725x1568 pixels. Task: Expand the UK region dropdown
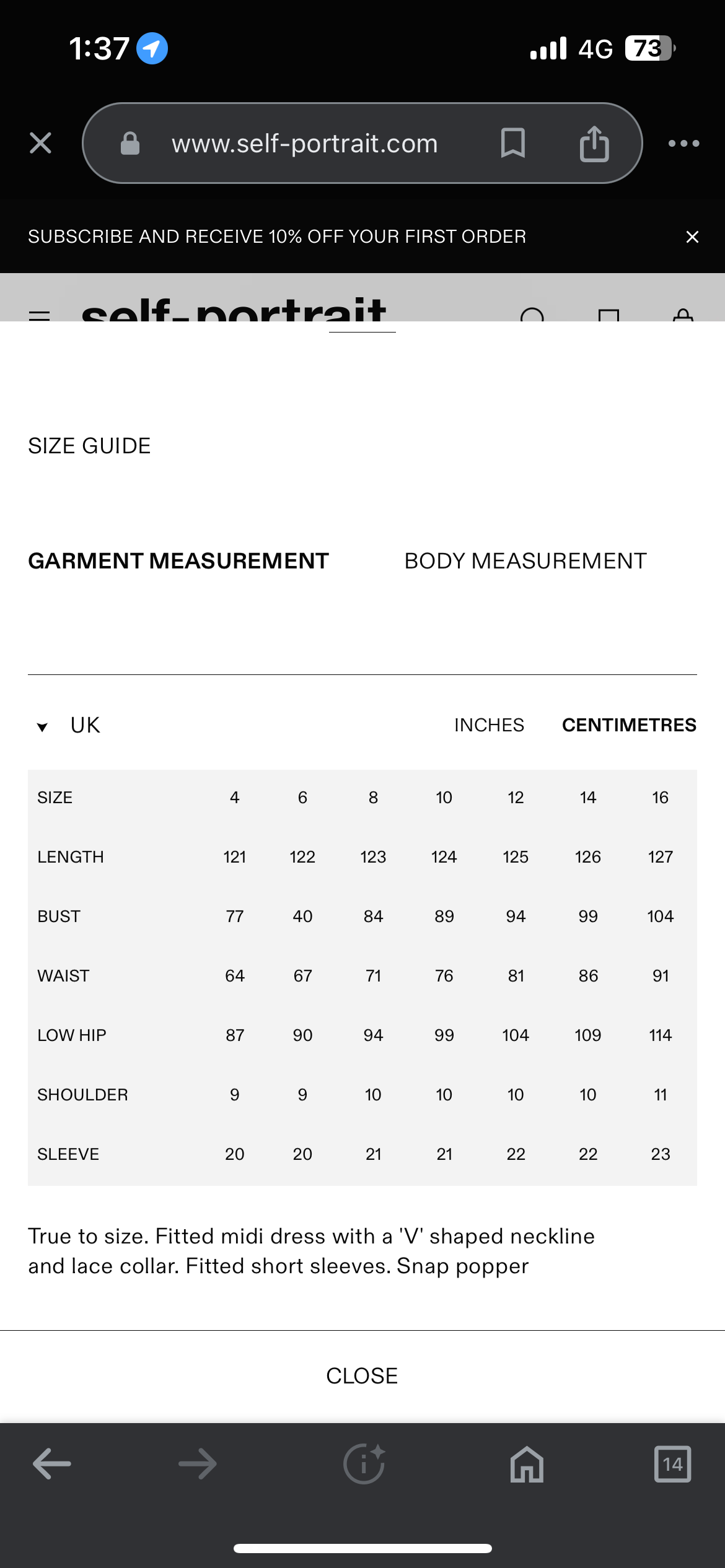point(85,725)
